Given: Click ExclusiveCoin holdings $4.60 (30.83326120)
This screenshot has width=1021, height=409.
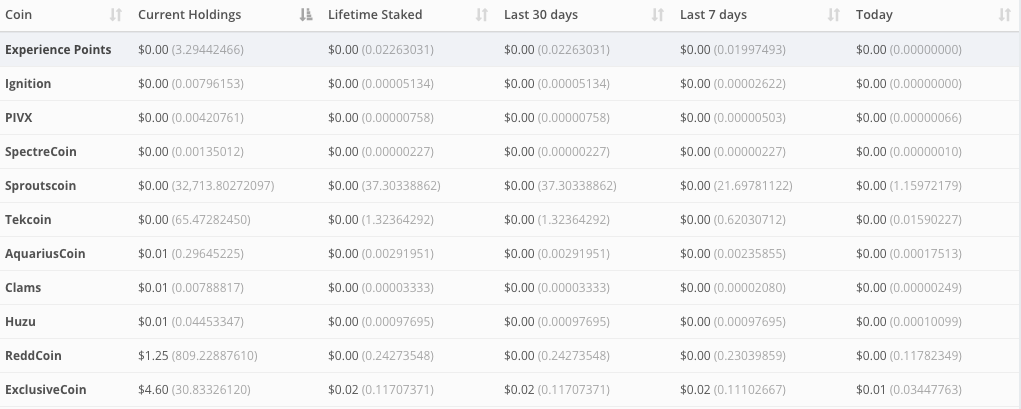Looking at the screenshot, I should click(x=194, y=389).
